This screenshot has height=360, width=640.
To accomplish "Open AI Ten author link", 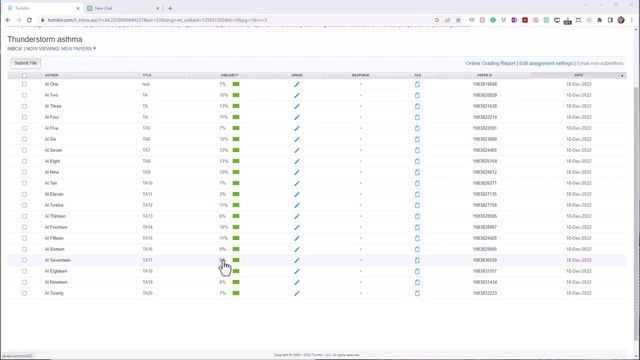I will point(51,183).
